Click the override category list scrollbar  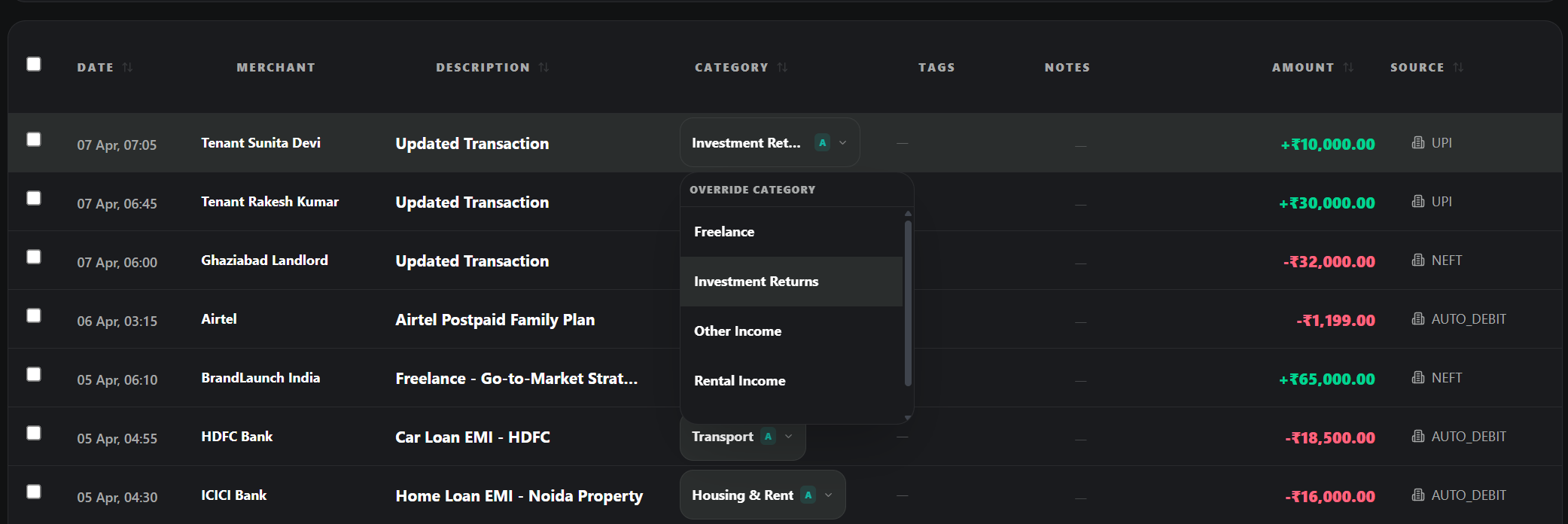coord(908,301)
